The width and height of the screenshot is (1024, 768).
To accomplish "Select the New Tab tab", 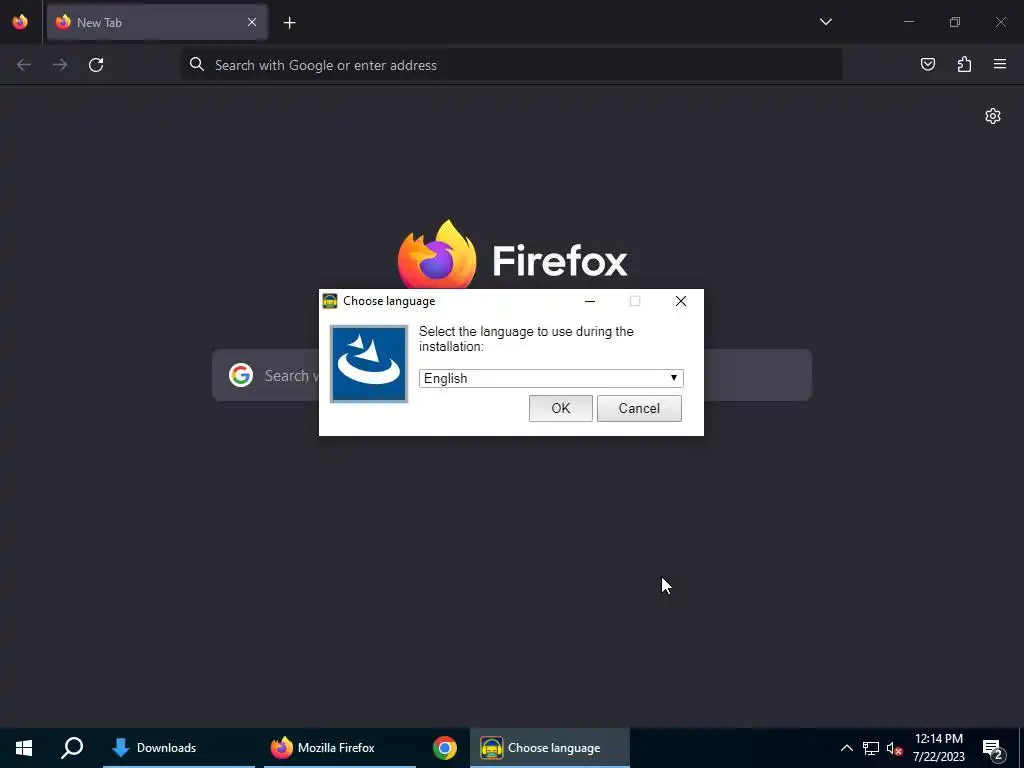I will click(x=157, y=22).
